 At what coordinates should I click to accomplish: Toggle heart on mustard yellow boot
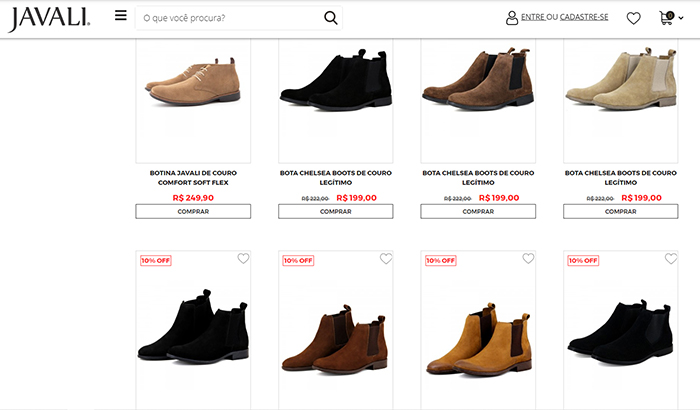click(528, 259)
